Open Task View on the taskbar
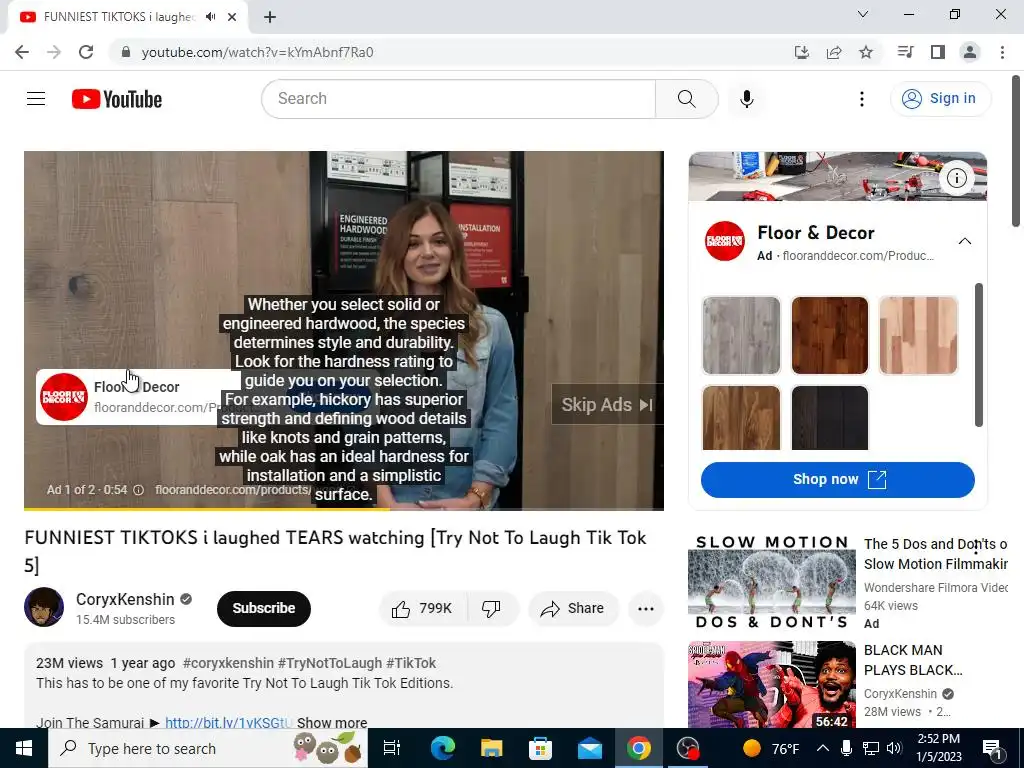The image size is (1024, 768). (x=392, y=748)
